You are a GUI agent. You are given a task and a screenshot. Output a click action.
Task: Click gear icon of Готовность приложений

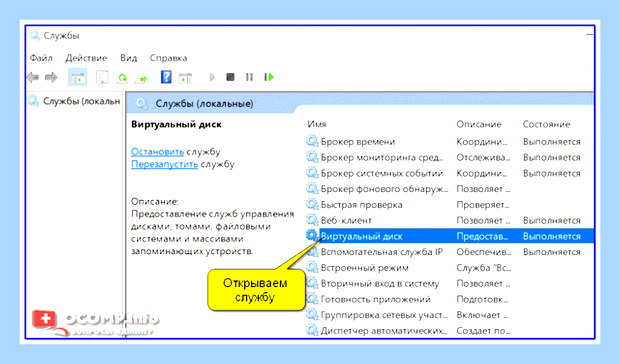tap(312, 299)
